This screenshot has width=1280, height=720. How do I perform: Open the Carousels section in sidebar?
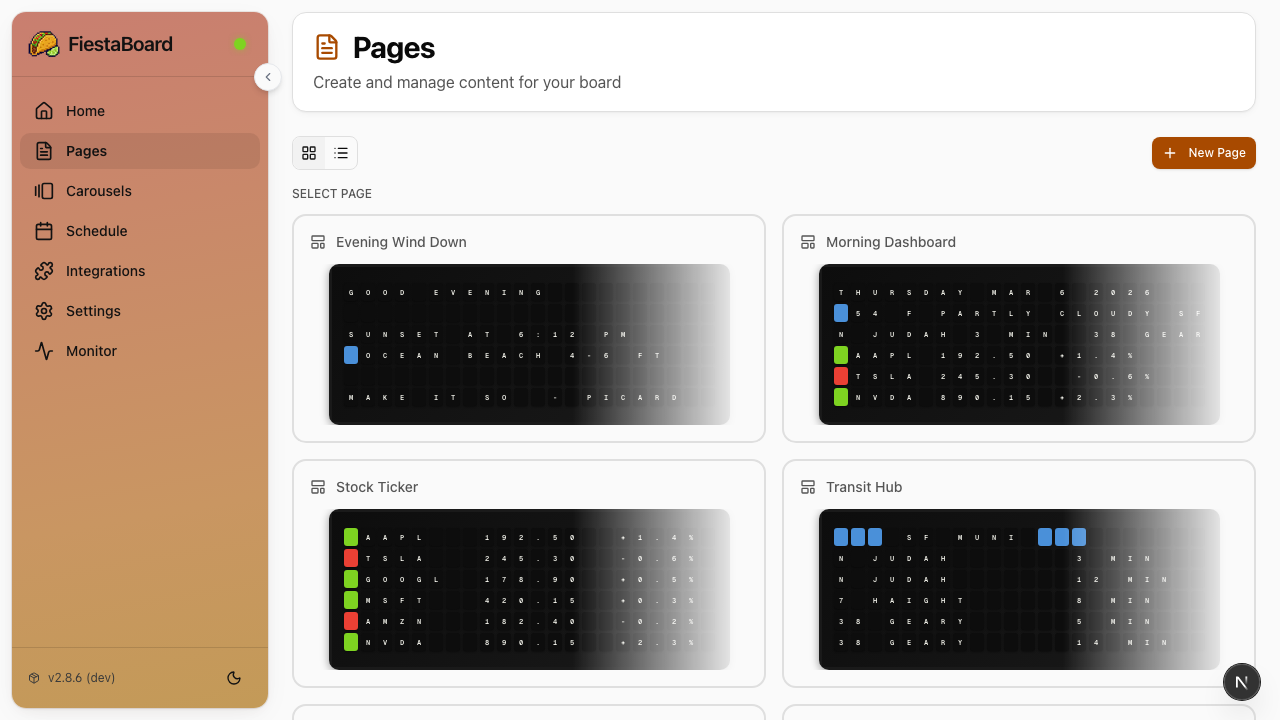pos(99,191)
